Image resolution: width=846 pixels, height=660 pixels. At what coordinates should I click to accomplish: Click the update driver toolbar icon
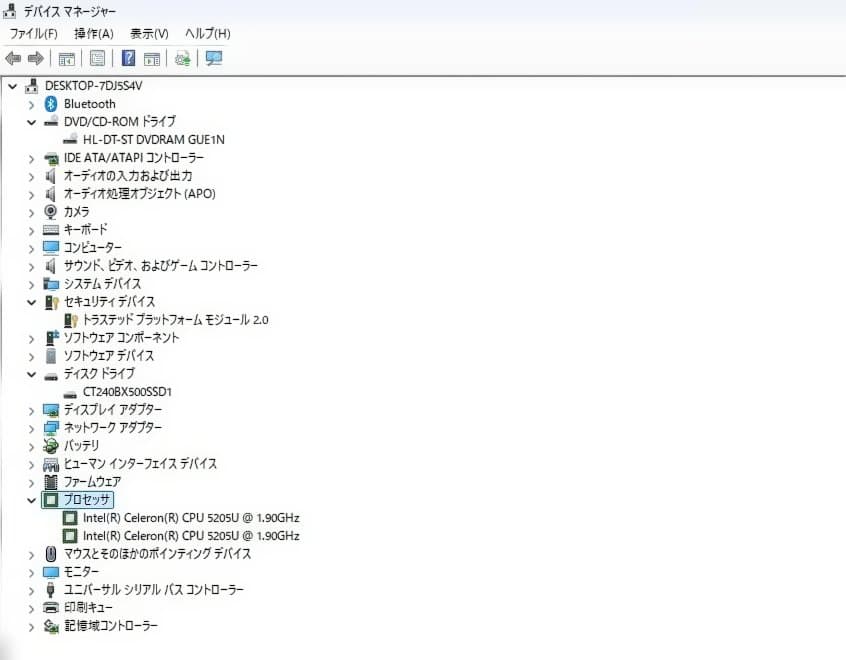tap(182, 58)
